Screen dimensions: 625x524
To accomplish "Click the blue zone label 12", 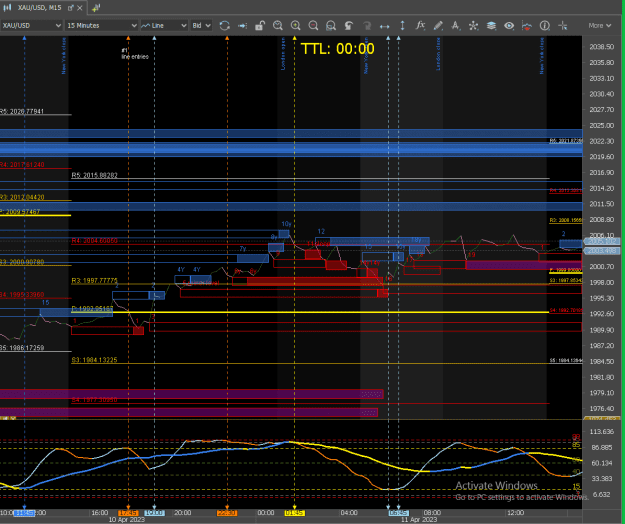I will point(321,231).
